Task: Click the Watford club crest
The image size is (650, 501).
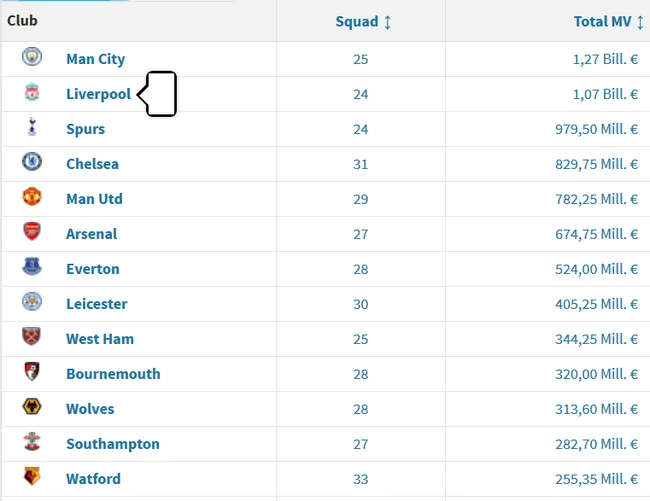Action: point(32,476)
